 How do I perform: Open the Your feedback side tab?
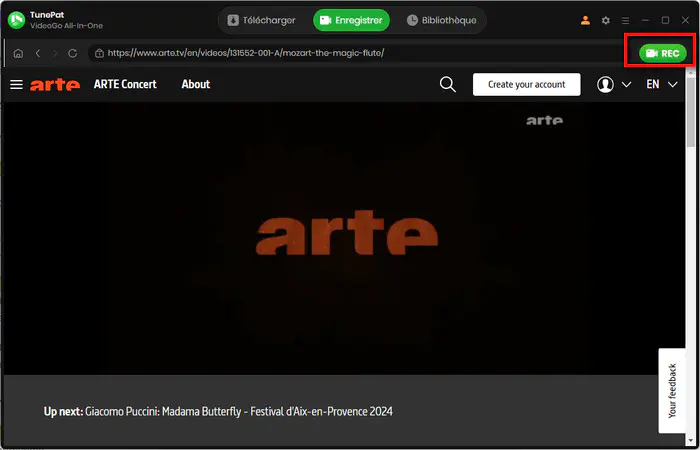[672, 391]
